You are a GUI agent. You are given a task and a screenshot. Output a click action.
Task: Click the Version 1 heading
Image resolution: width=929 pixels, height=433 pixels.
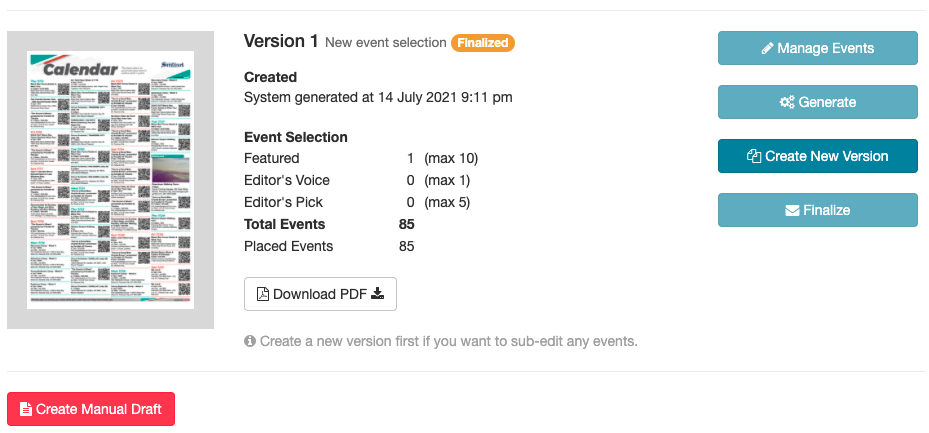[281, 41]
